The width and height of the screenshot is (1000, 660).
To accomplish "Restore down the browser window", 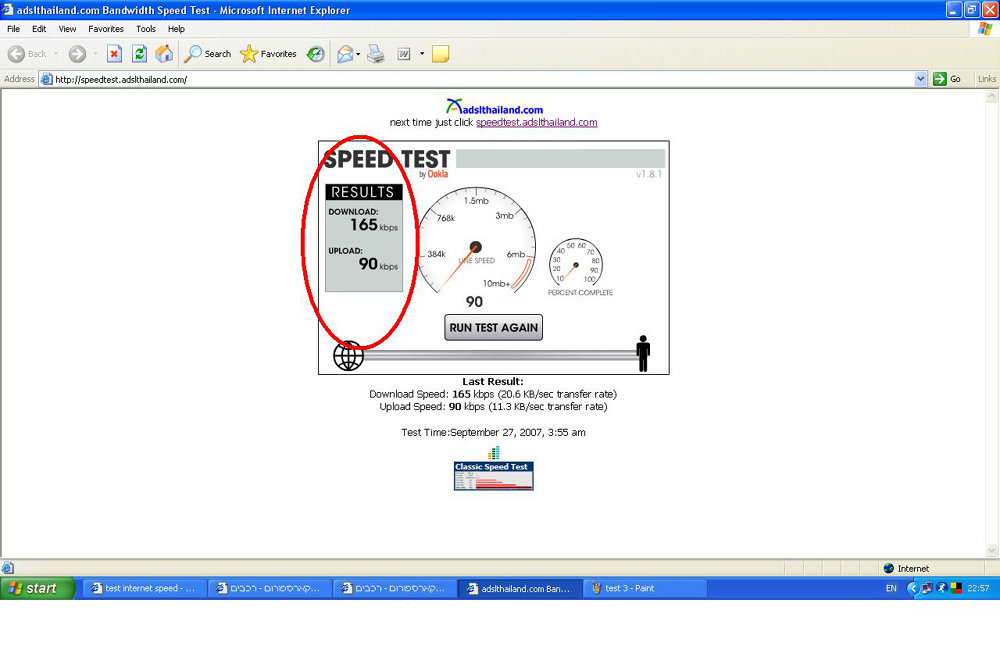I will (x=972, y=10).
